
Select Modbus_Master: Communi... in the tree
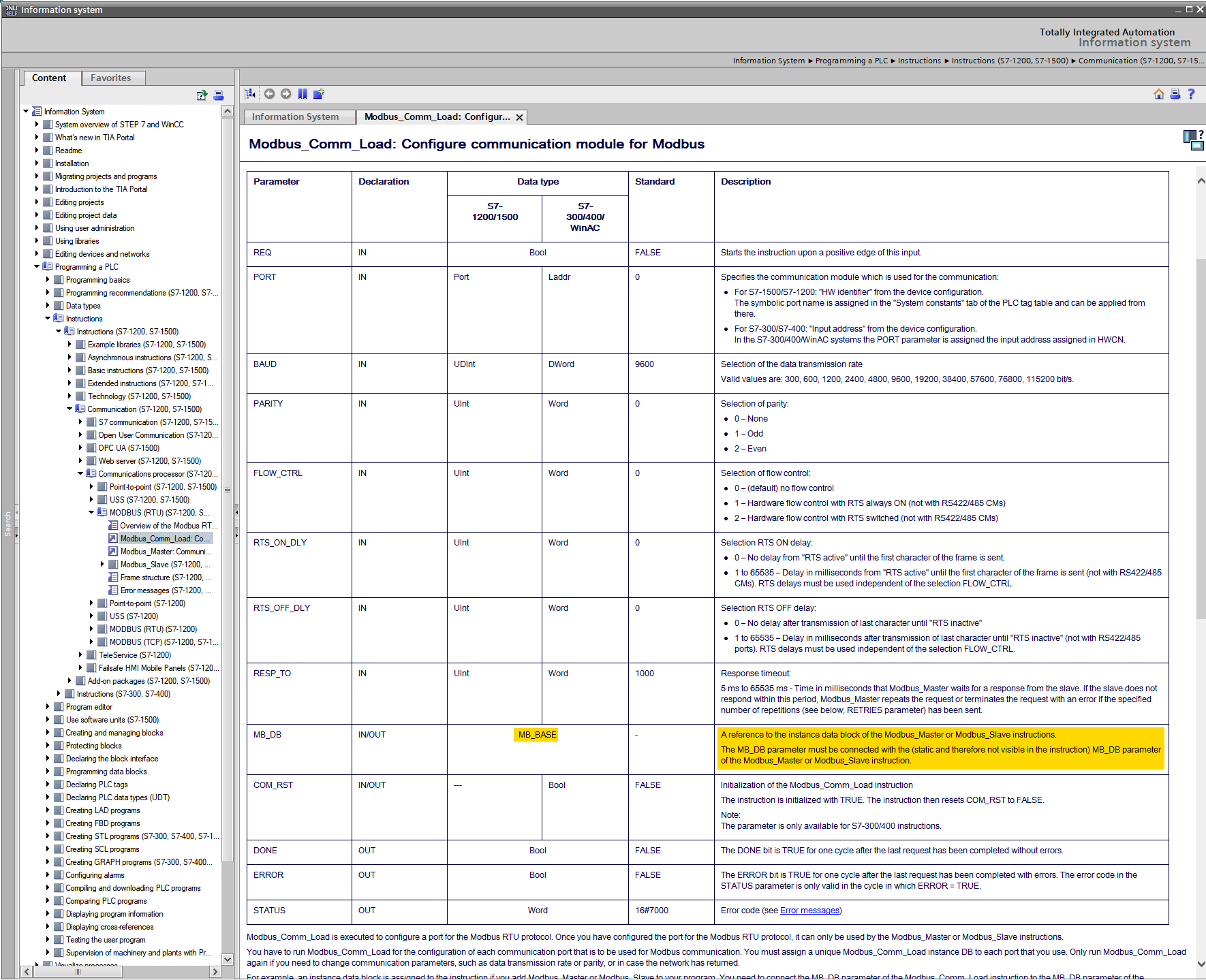pos(166,552)
